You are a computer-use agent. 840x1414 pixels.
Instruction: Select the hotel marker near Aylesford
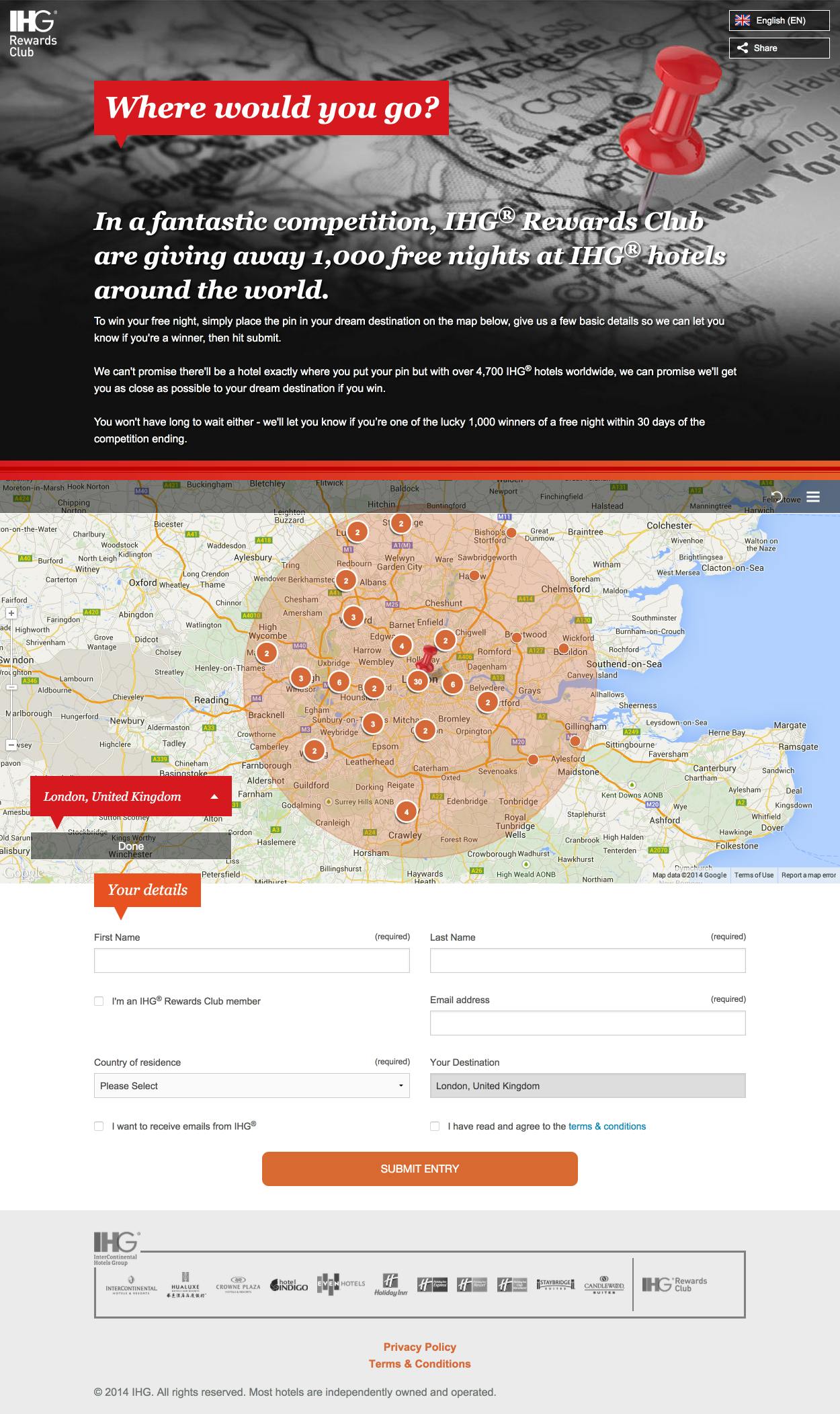tap(533, 760)
